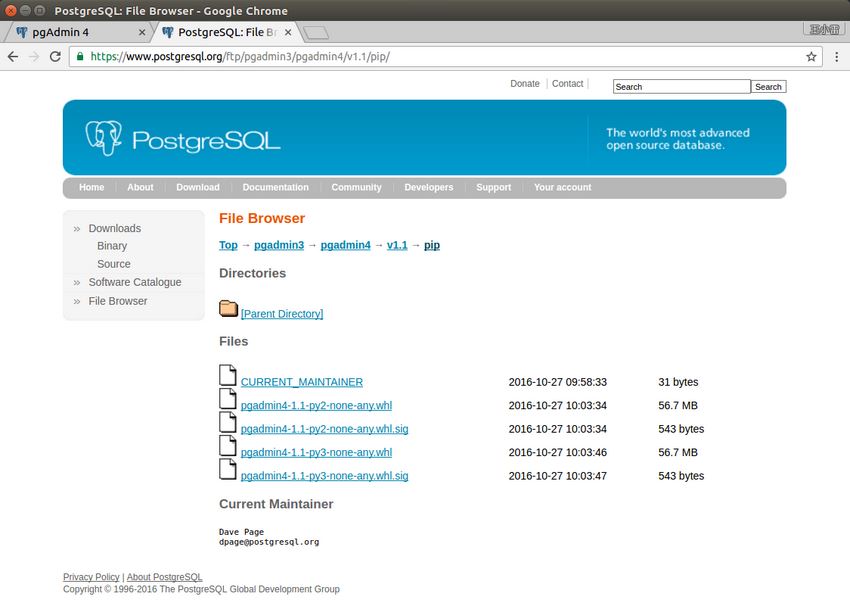Open Your account in the navigation bar
This screenshot has width=850, height=608.
(563, 187)
